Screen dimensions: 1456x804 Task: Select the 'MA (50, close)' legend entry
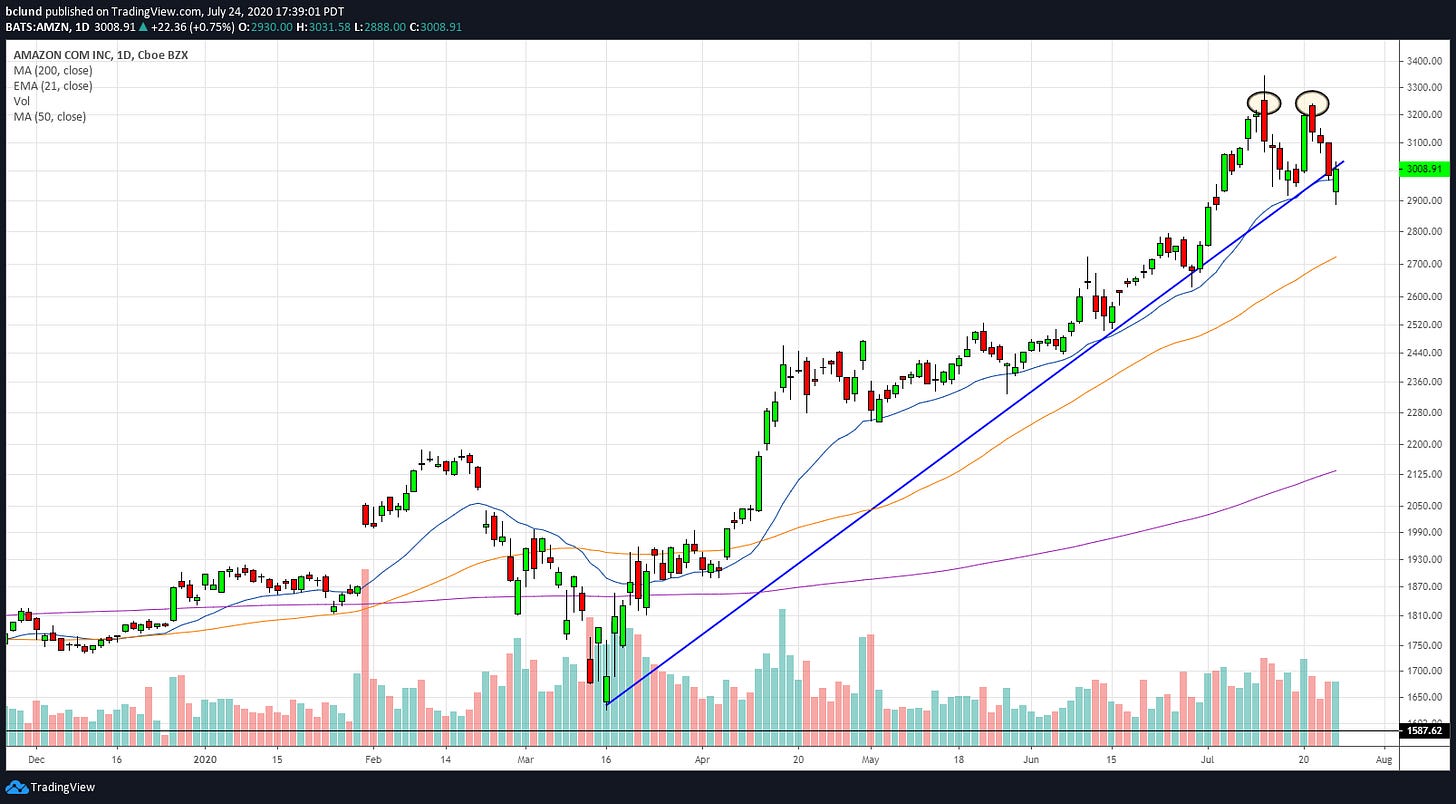click(50, 117)
